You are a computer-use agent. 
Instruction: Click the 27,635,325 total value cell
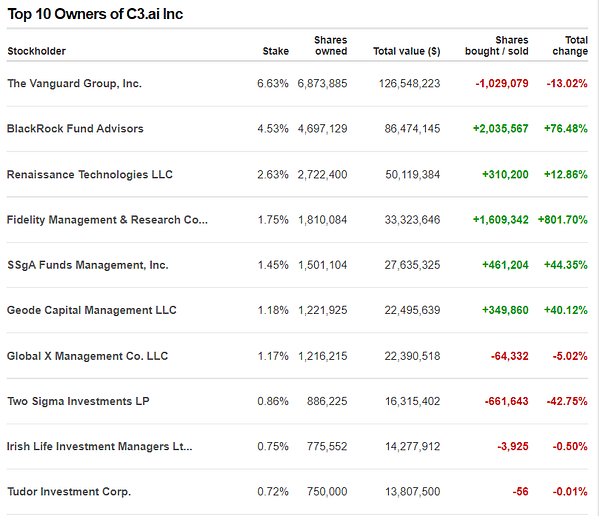click(x=412, y=265)
